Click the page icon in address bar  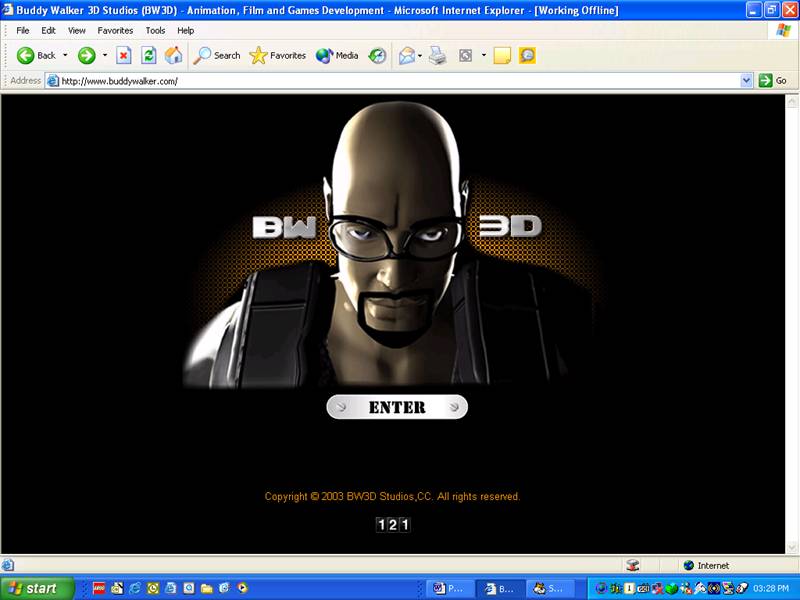[53, 81]
